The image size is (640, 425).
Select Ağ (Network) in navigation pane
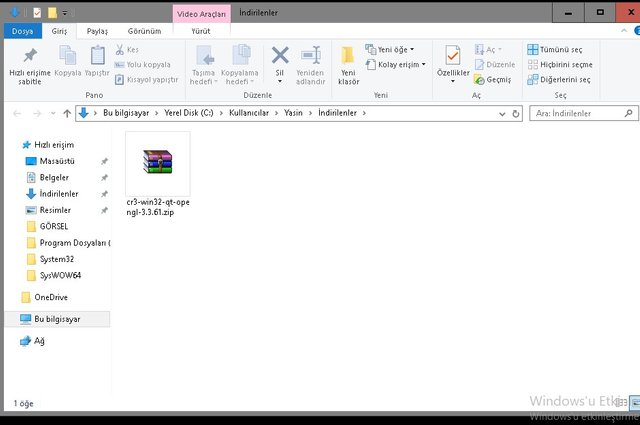(32, 340)
